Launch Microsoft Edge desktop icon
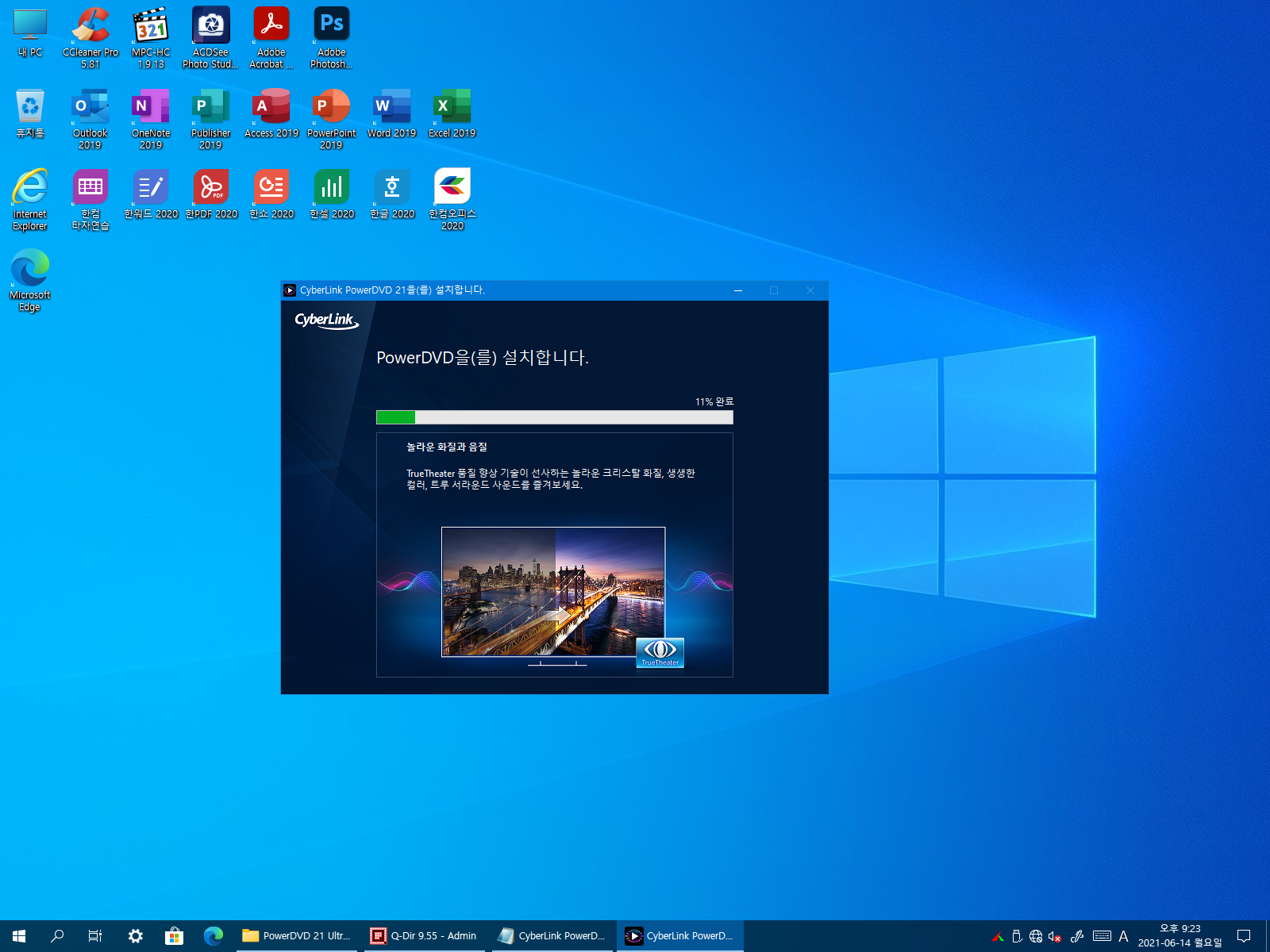The height and width of the screenshot is (952, 1270). (30, 281)
